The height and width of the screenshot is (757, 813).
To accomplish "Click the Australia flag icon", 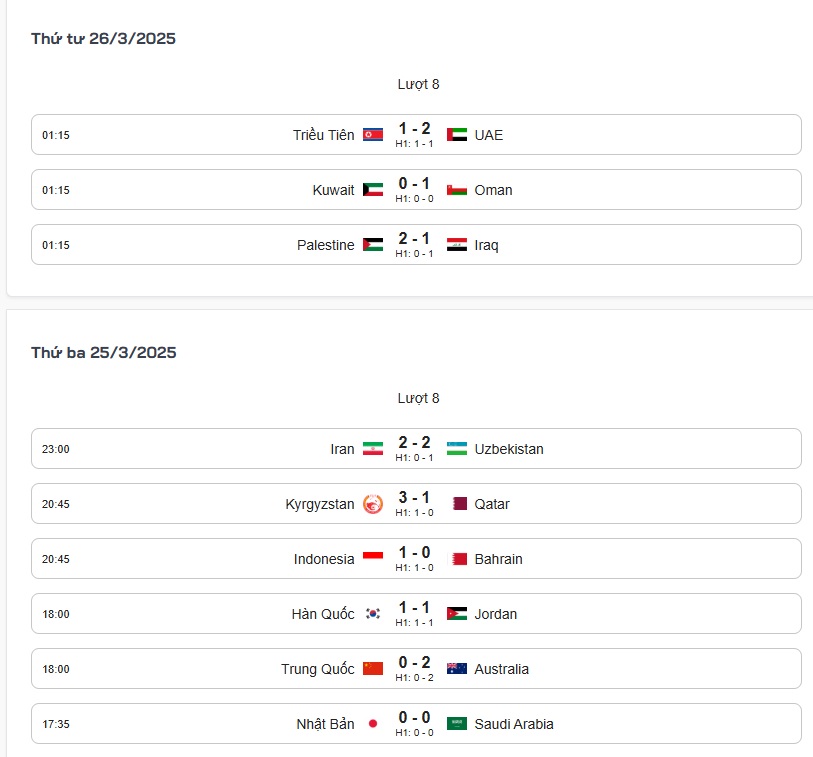I will (x=457, y=669).
